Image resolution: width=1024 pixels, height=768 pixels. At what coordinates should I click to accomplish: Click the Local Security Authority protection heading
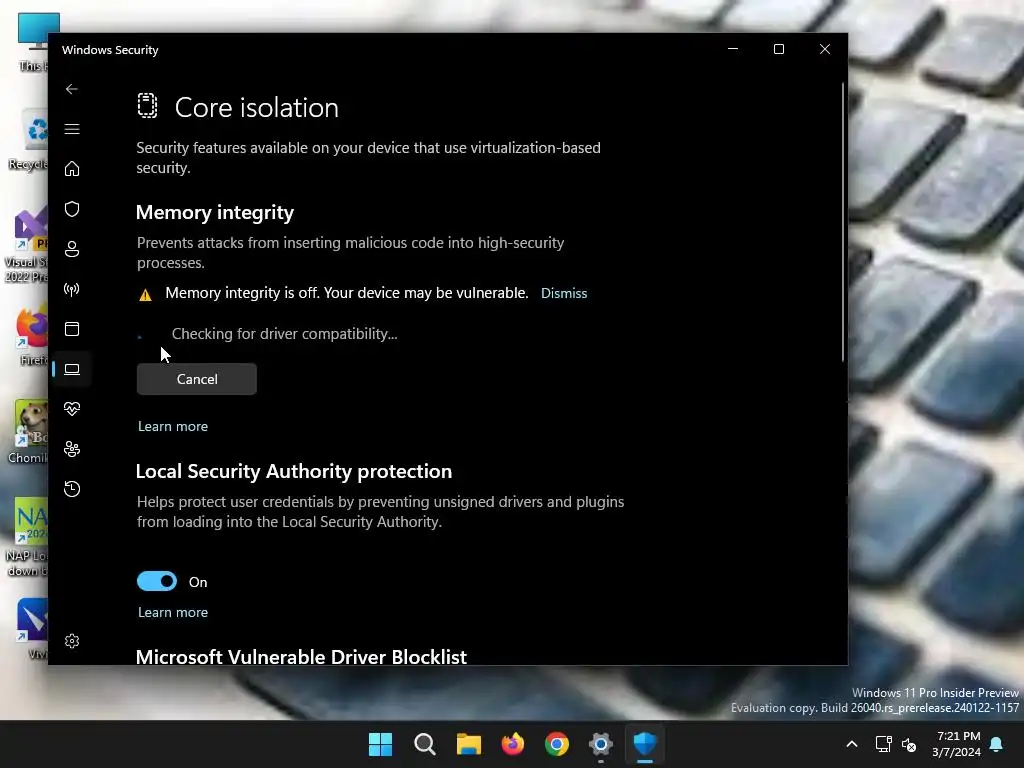point(294,471)
